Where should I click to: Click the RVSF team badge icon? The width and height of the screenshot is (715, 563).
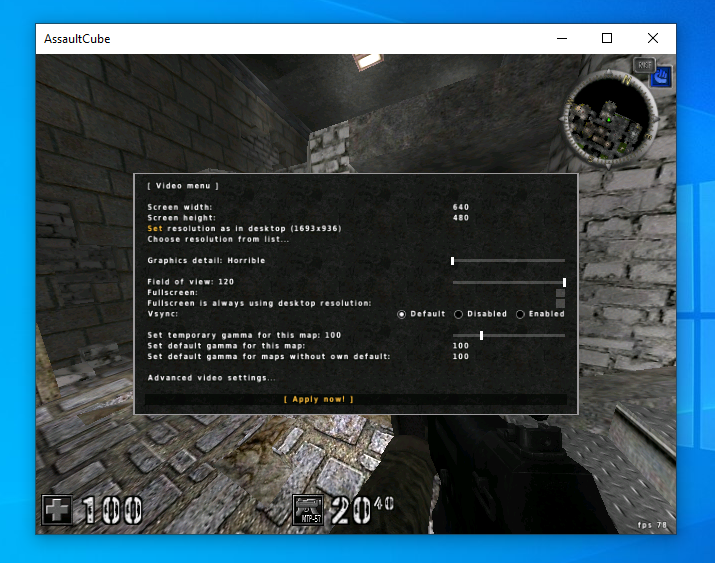point(643,66)
